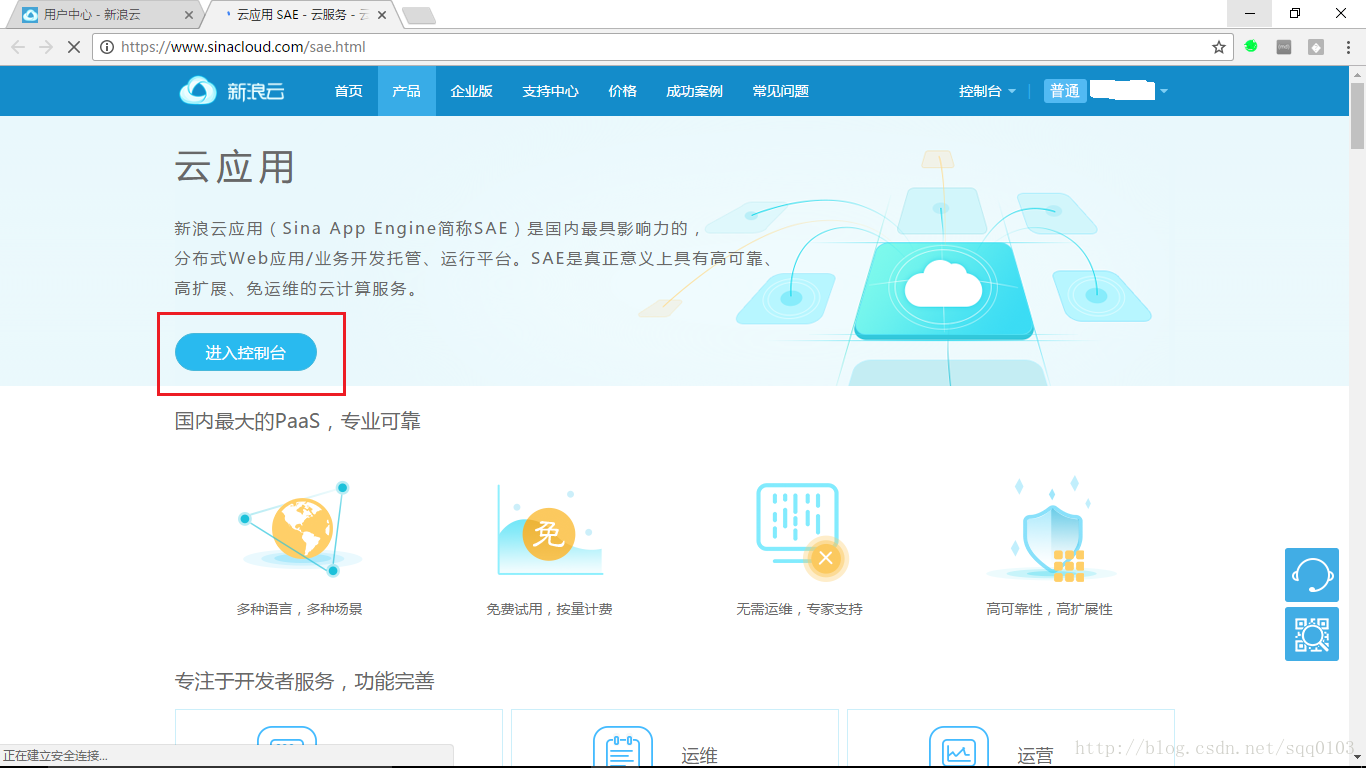
Task: Close the 用户中心 - 新浪云 tab
Action: click(x=189, y=15)
